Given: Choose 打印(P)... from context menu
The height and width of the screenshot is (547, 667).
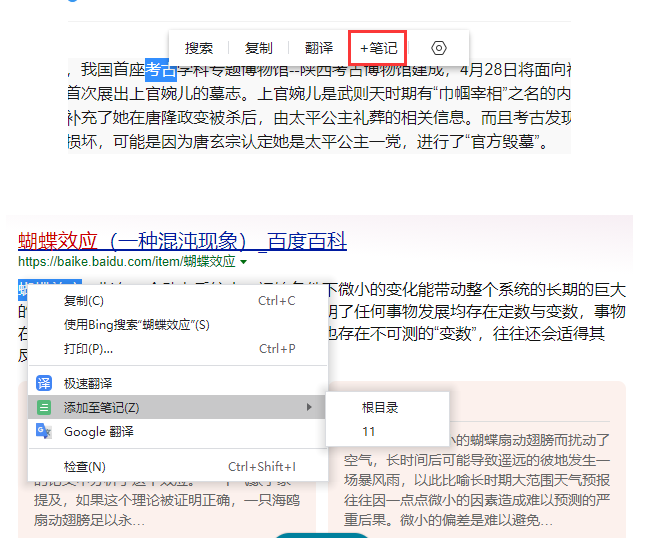Looking at the screenshot, I should pyautogui.click(x=178, y=349).
